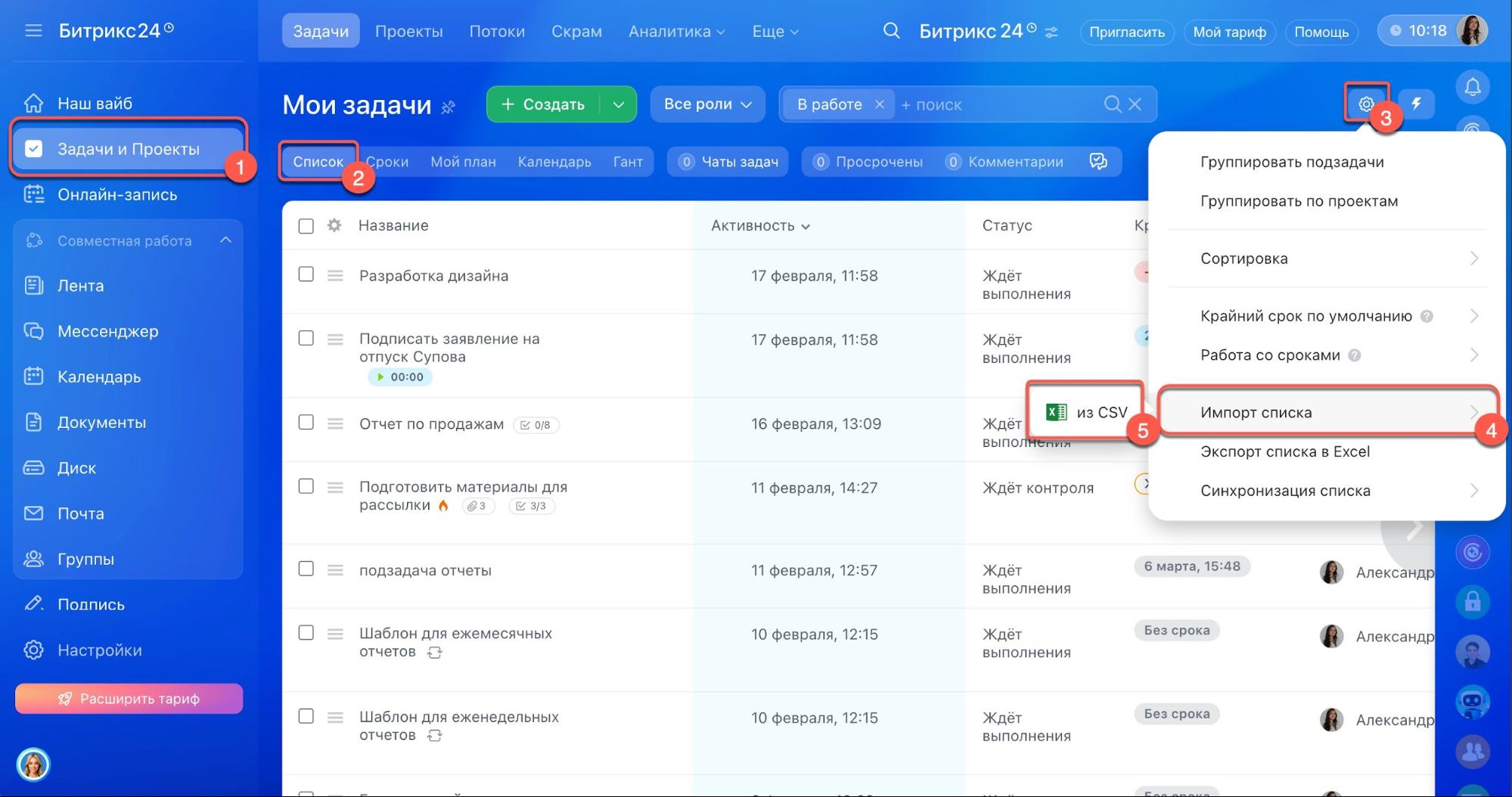Click the task search input field

click(x=998, y=104)
